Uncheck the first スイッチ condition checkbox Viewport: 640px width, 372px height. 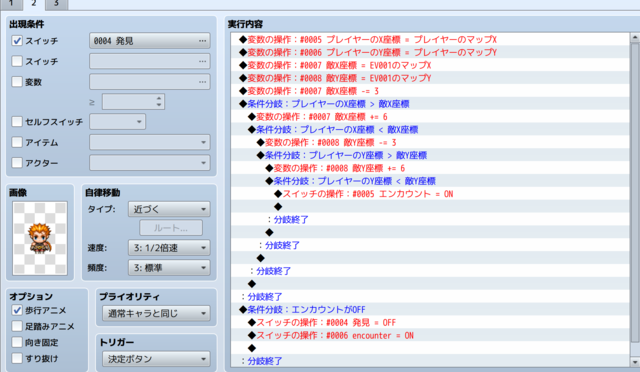17,41
